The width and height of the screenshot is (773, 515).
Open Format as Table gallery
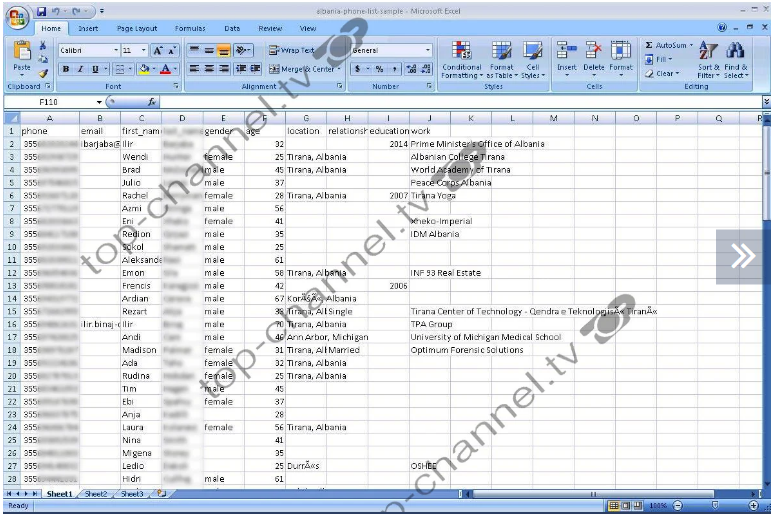pyautogui.click(x=502, y=60)
